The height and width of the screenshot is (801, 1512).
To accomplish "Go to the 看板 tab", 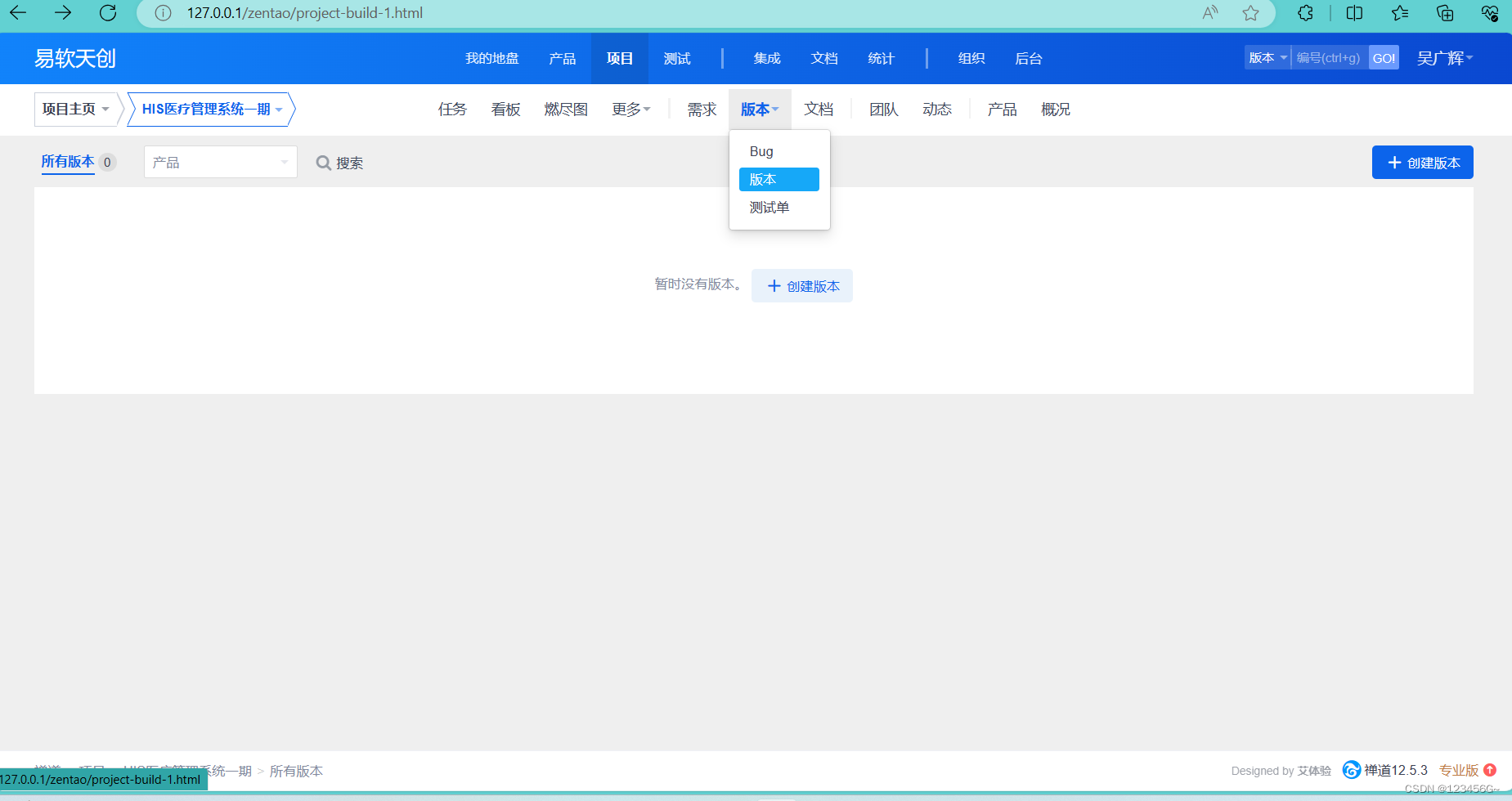I will tap(505, 110).
